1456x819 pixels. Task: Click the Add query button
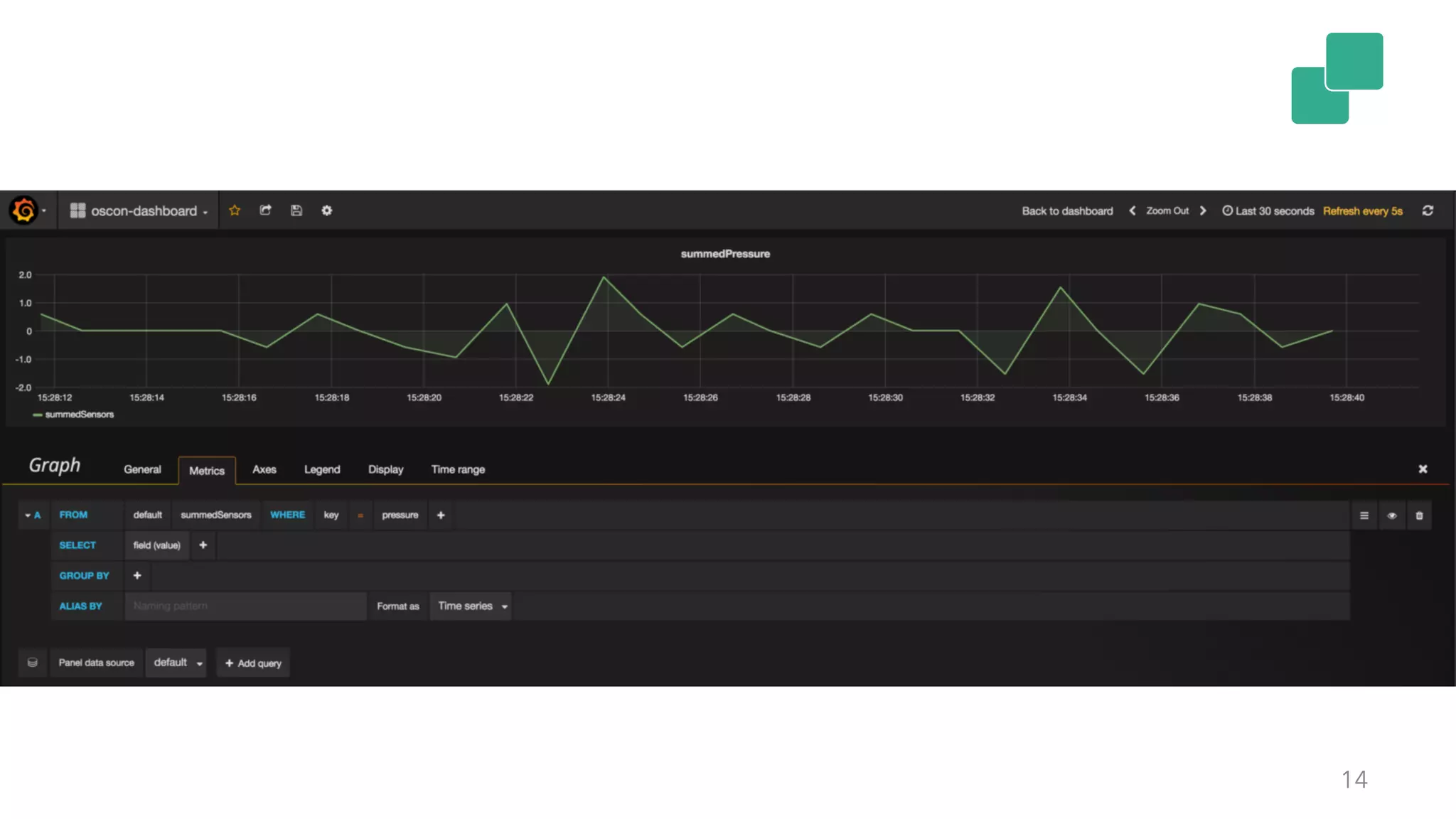253,663
